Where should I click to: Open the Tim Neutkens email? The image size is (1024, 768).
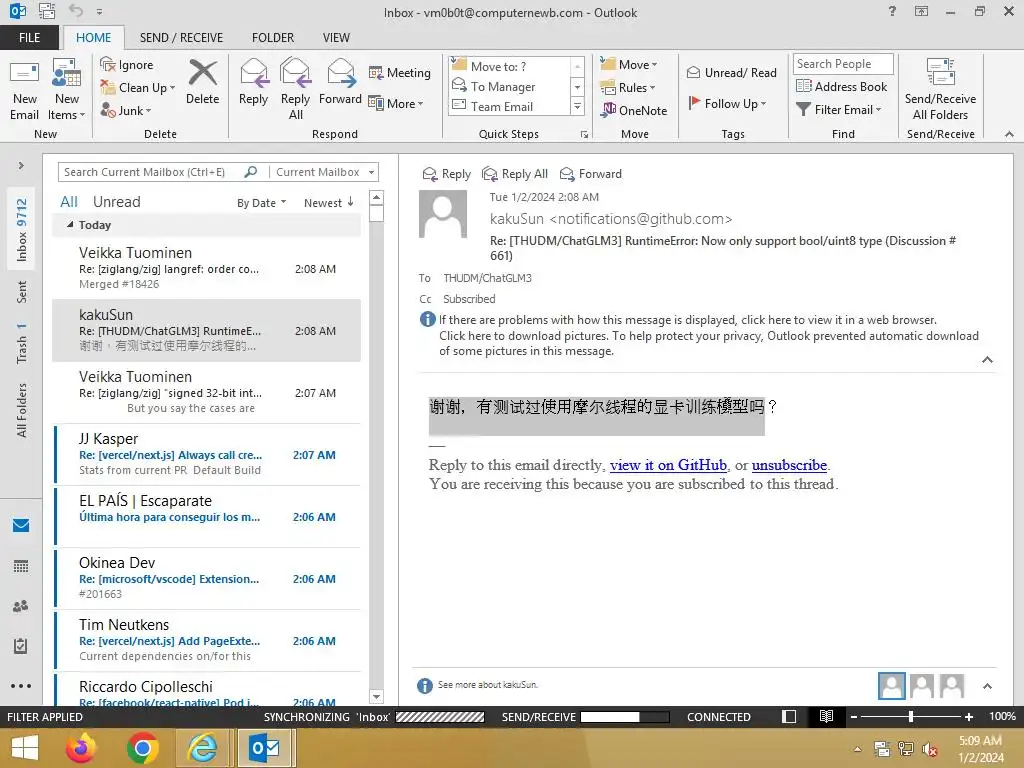click(x=206, y=640)
